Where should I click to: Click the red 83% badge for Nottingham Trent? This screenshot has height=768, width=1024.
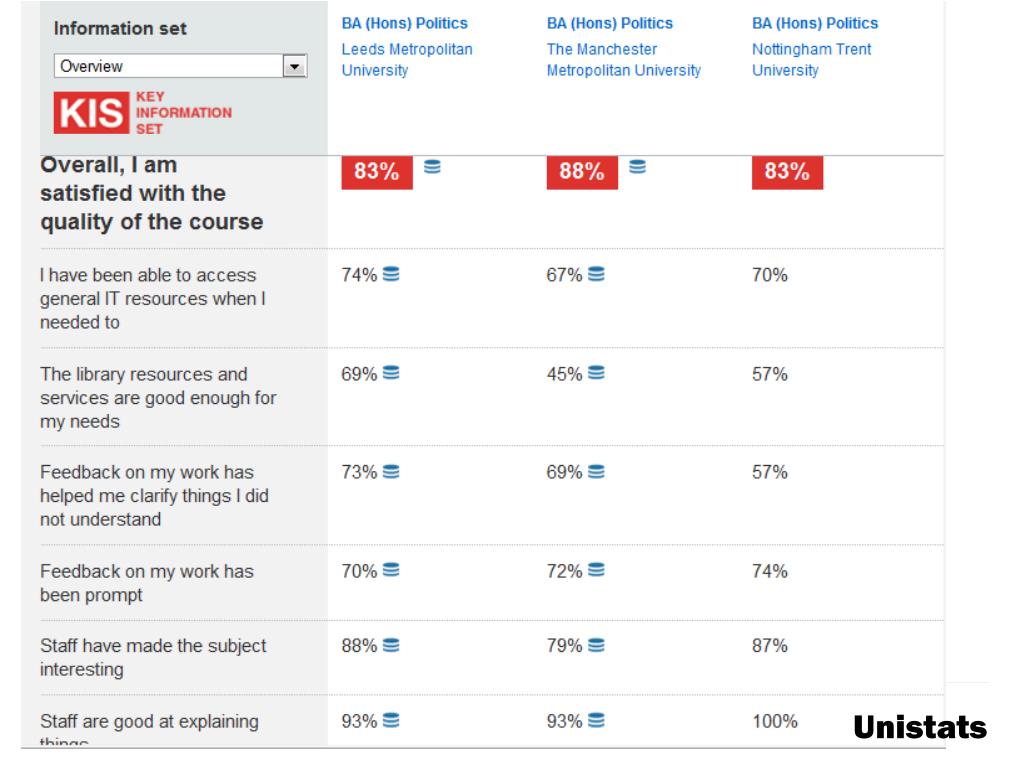[x=787, y=172]
